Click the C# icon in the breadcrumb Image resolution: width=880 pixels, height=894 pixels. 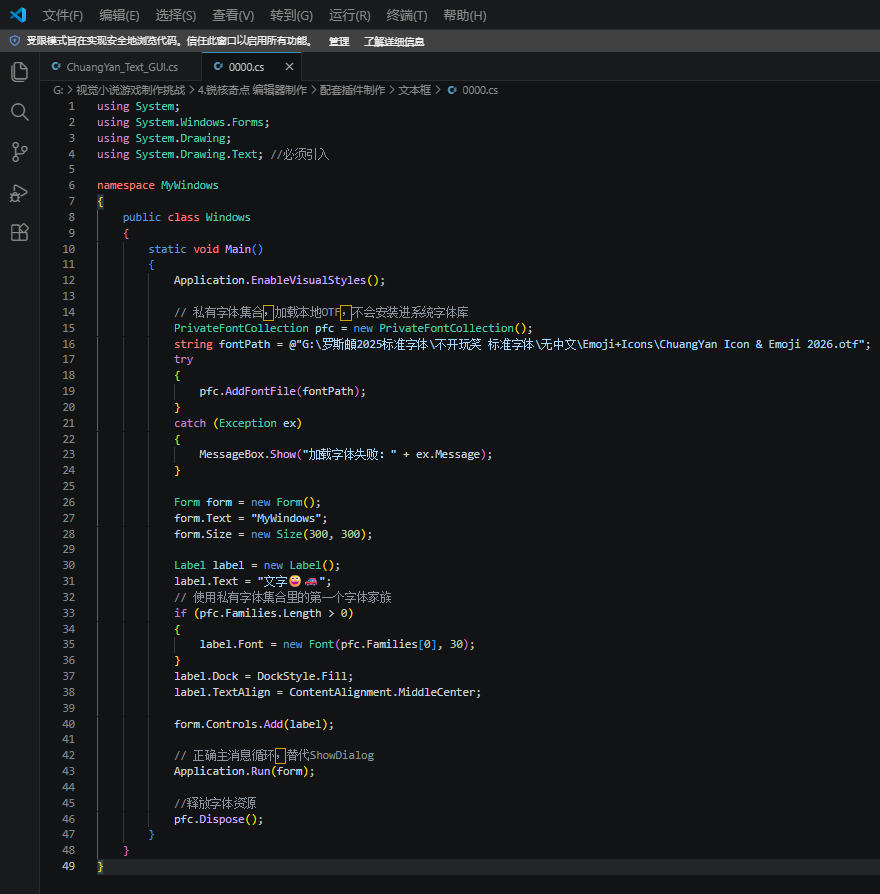[x=452, y=90]
